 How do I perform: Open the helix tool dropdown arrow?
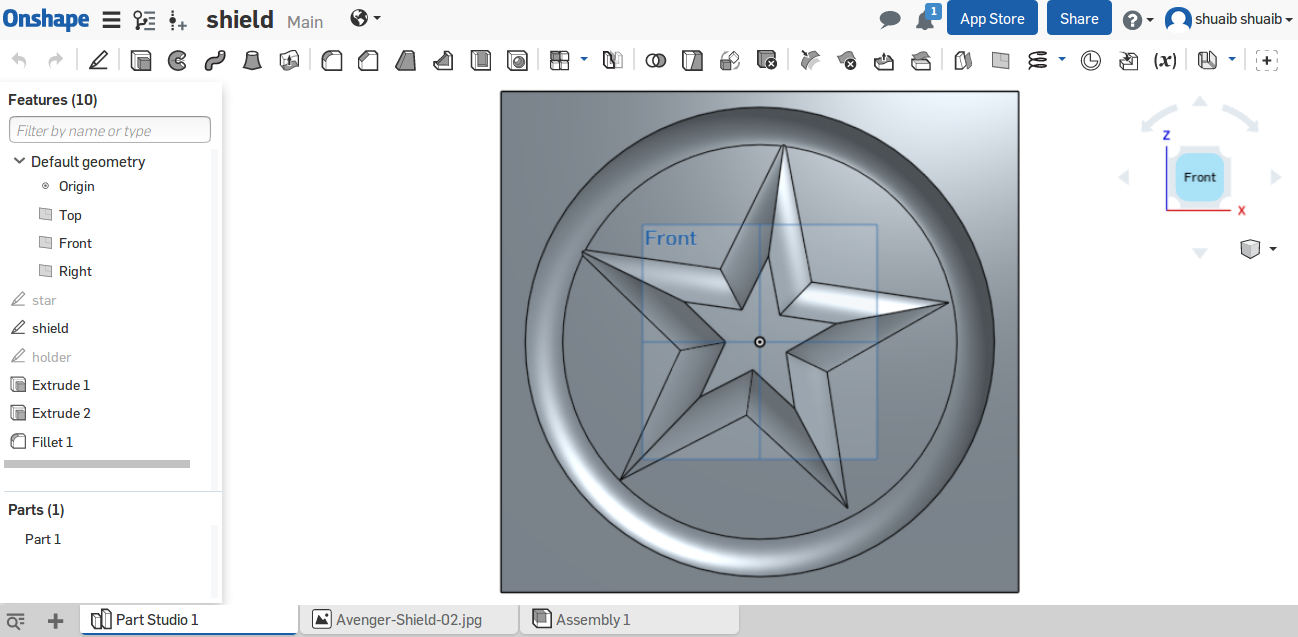click(x=1061, y=60)
